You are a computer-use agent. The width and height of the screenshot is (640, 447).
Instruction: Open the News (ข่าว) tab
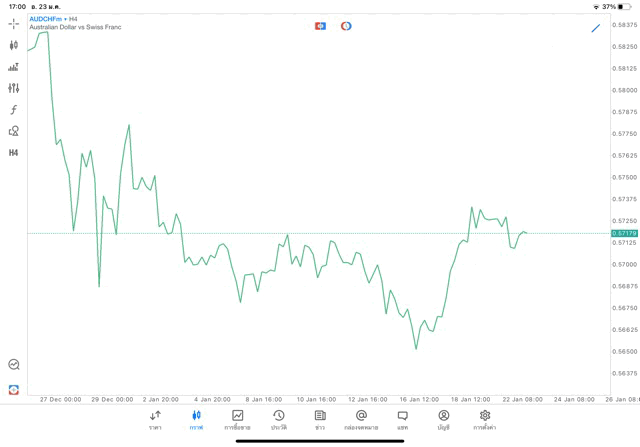pos(320,420)
